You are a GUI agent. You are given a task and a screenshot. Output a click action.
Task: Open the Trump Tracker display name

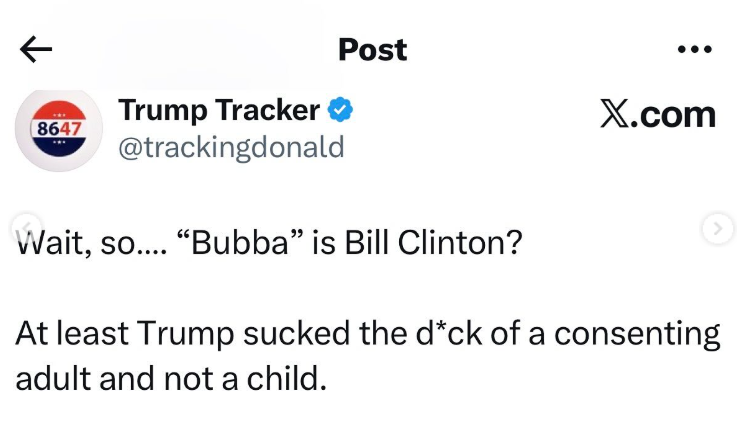tap(219, 111)
